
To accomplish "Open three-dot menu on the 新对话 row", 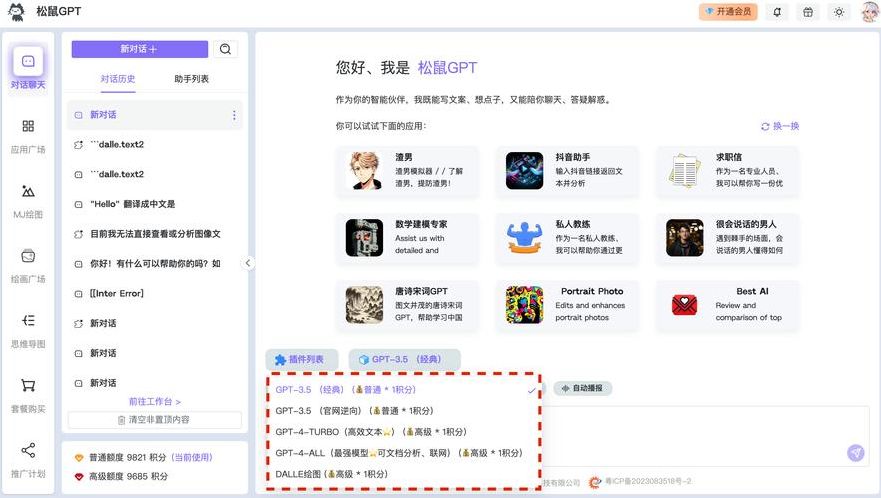I will tap(234, 115).
